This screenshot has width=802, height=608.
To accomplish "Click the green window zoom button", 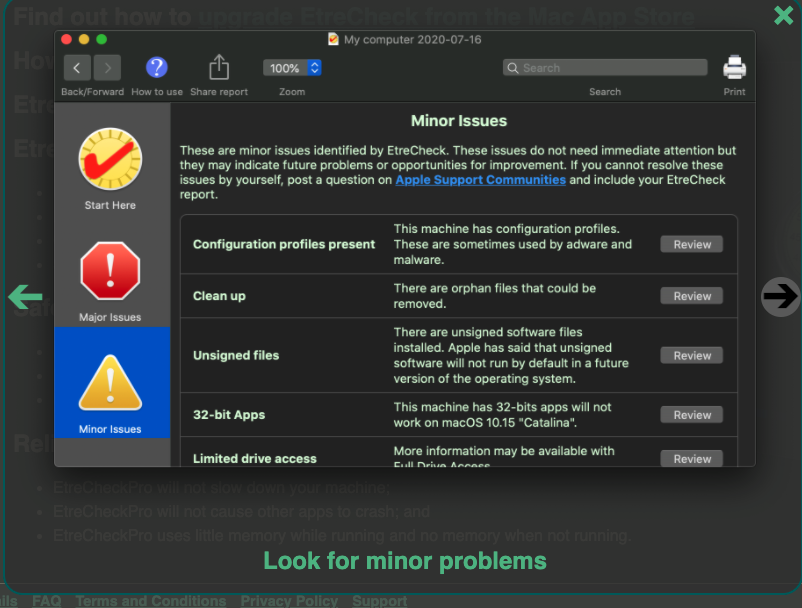I will (x=102, y=39).
